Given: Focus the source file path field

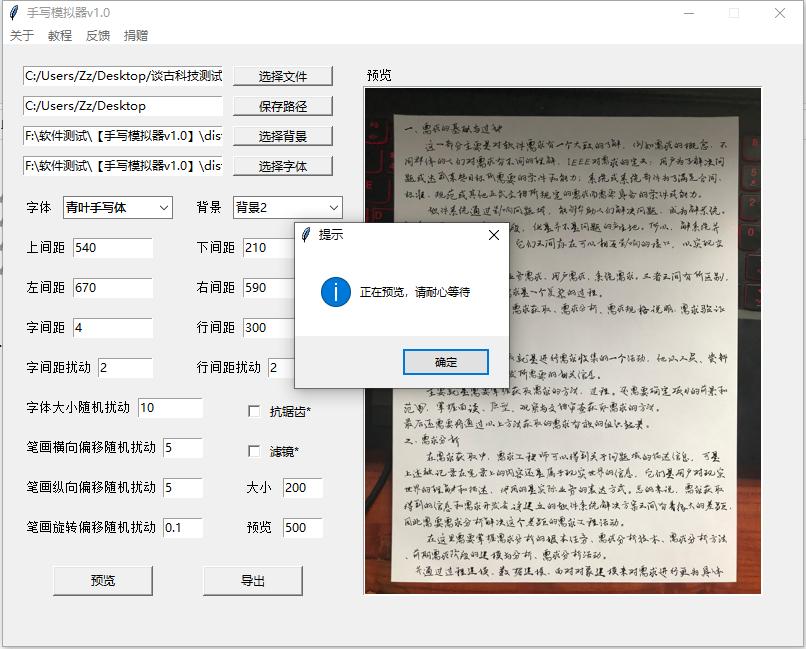Looking at the screenshot, I should pos(123,76).
